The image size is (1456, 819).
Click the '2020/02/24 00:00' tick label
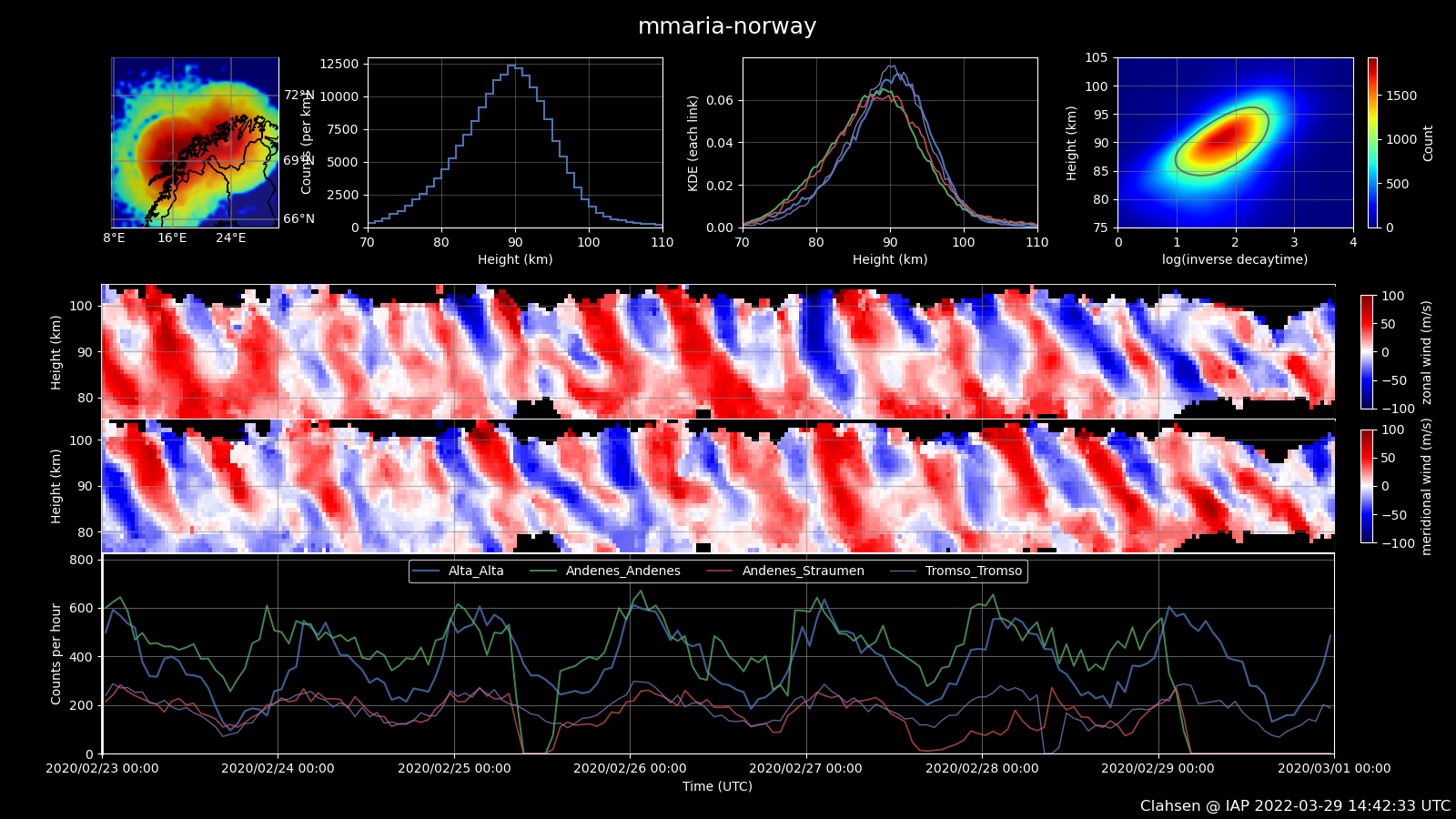278,768
